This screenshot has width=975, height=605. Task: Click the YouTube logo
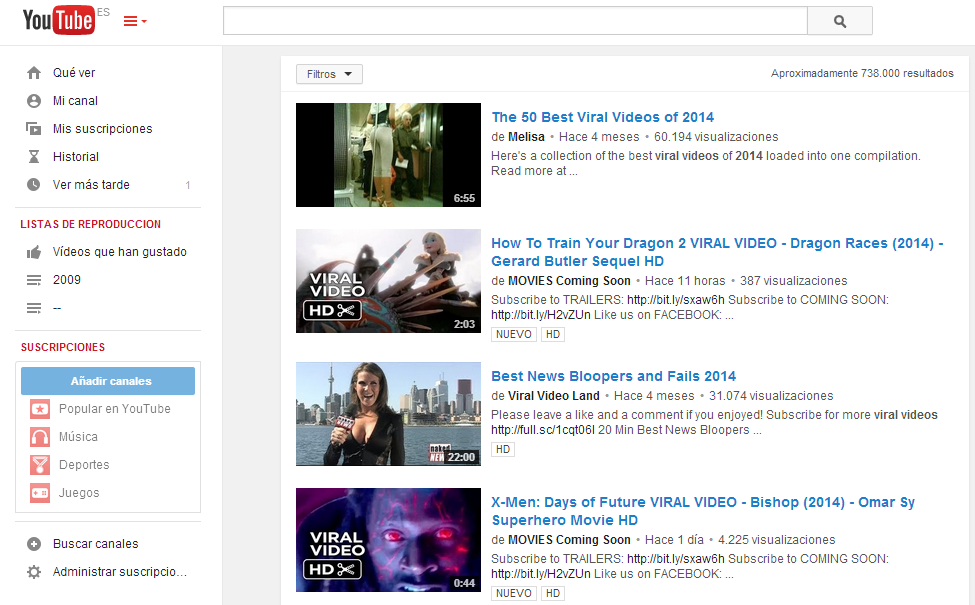(x=58, y=20)
